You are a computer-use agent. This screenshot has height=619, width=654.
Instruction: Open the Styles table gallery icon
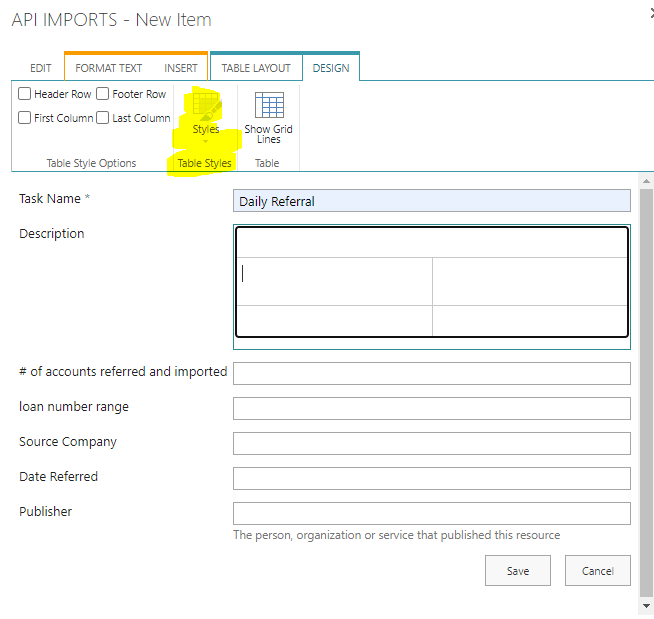(x=206, y=105)
